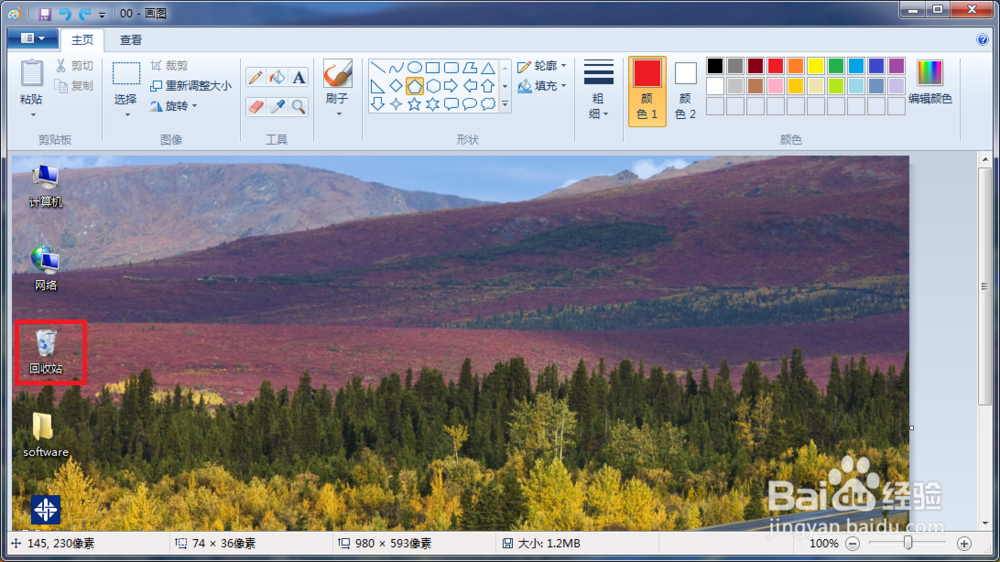Choose the Hexagon shape

coord(433,85)
